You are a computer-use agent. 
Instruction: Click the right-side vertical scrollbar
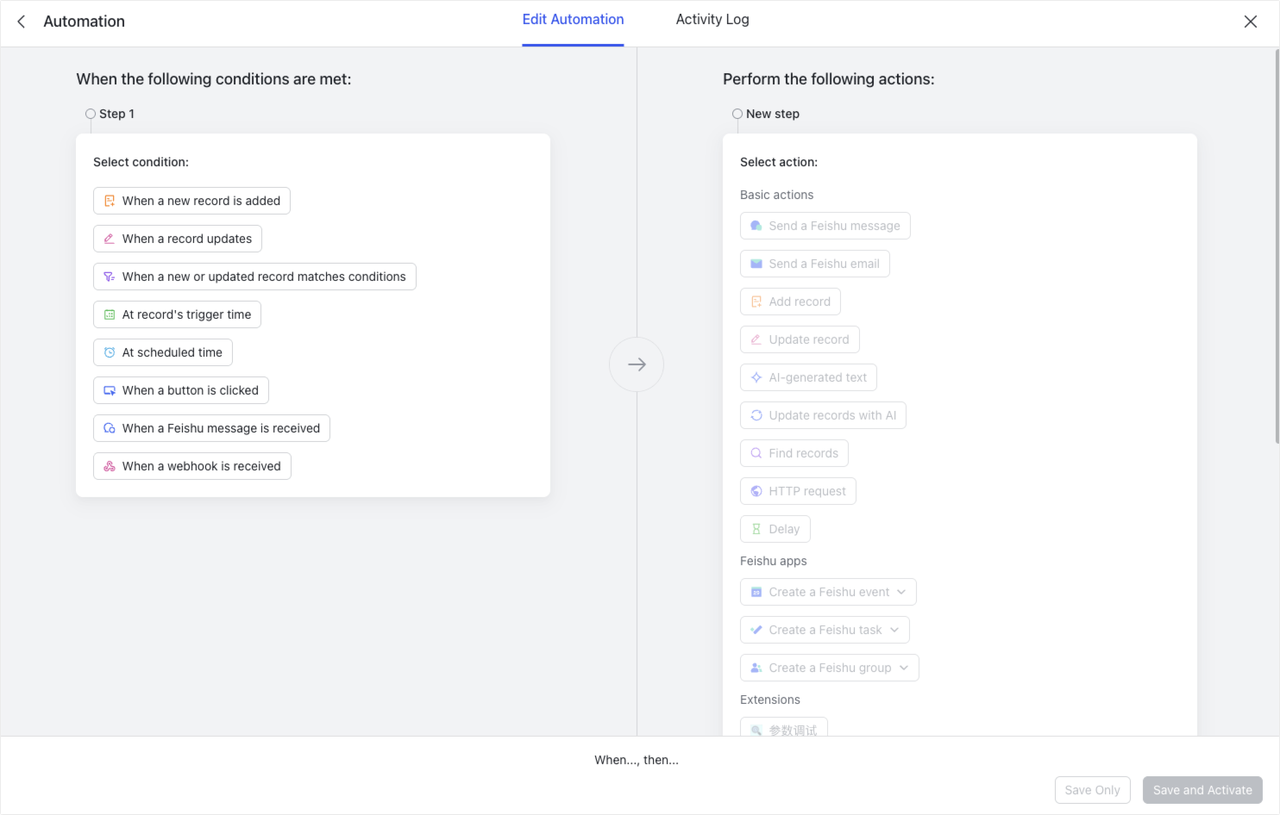[x=1276, y=245]
